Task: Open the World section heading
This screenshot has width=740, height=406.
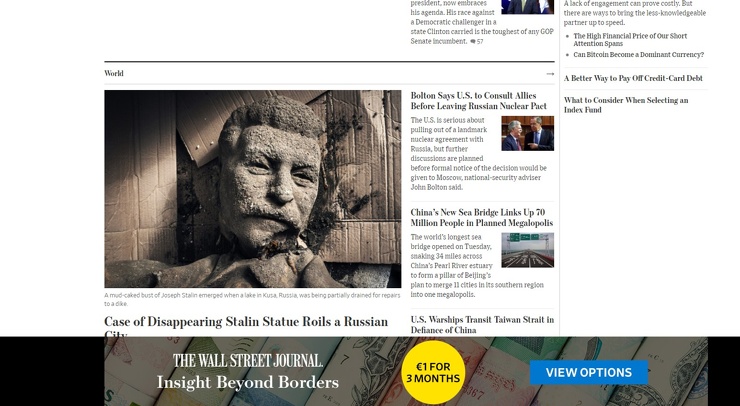Action: [x=114, y=73]
